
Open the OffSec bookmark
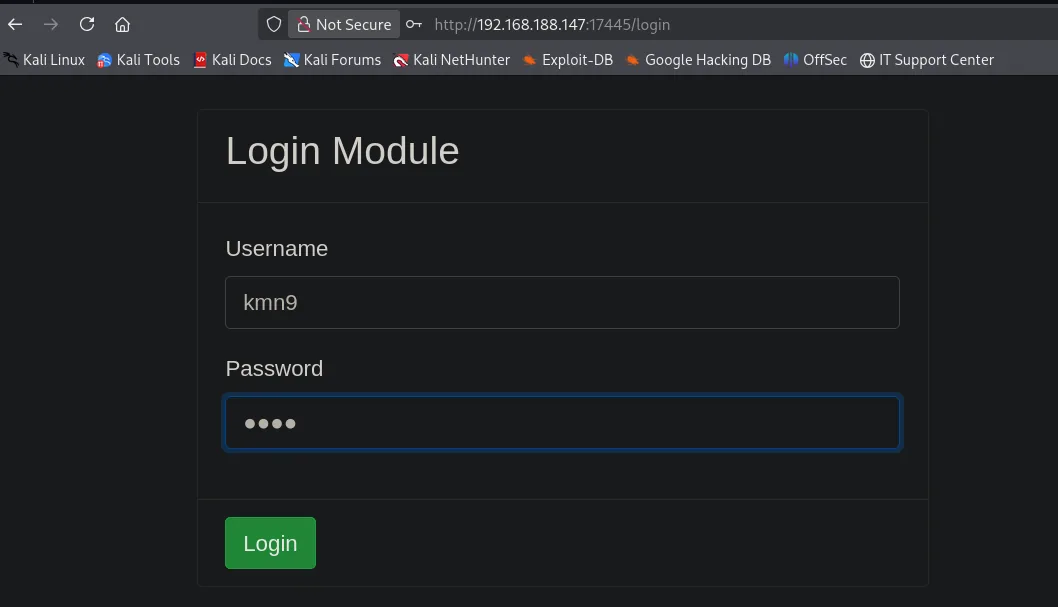click(x=815, y=60)
